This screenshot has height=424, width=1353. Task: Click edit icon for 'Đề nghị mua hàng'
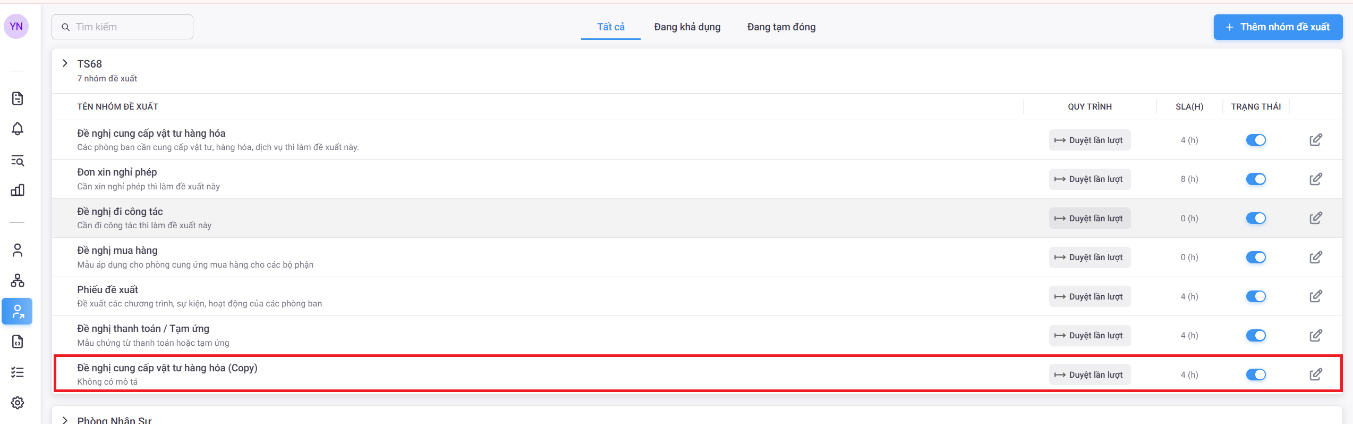point(1315,257)
